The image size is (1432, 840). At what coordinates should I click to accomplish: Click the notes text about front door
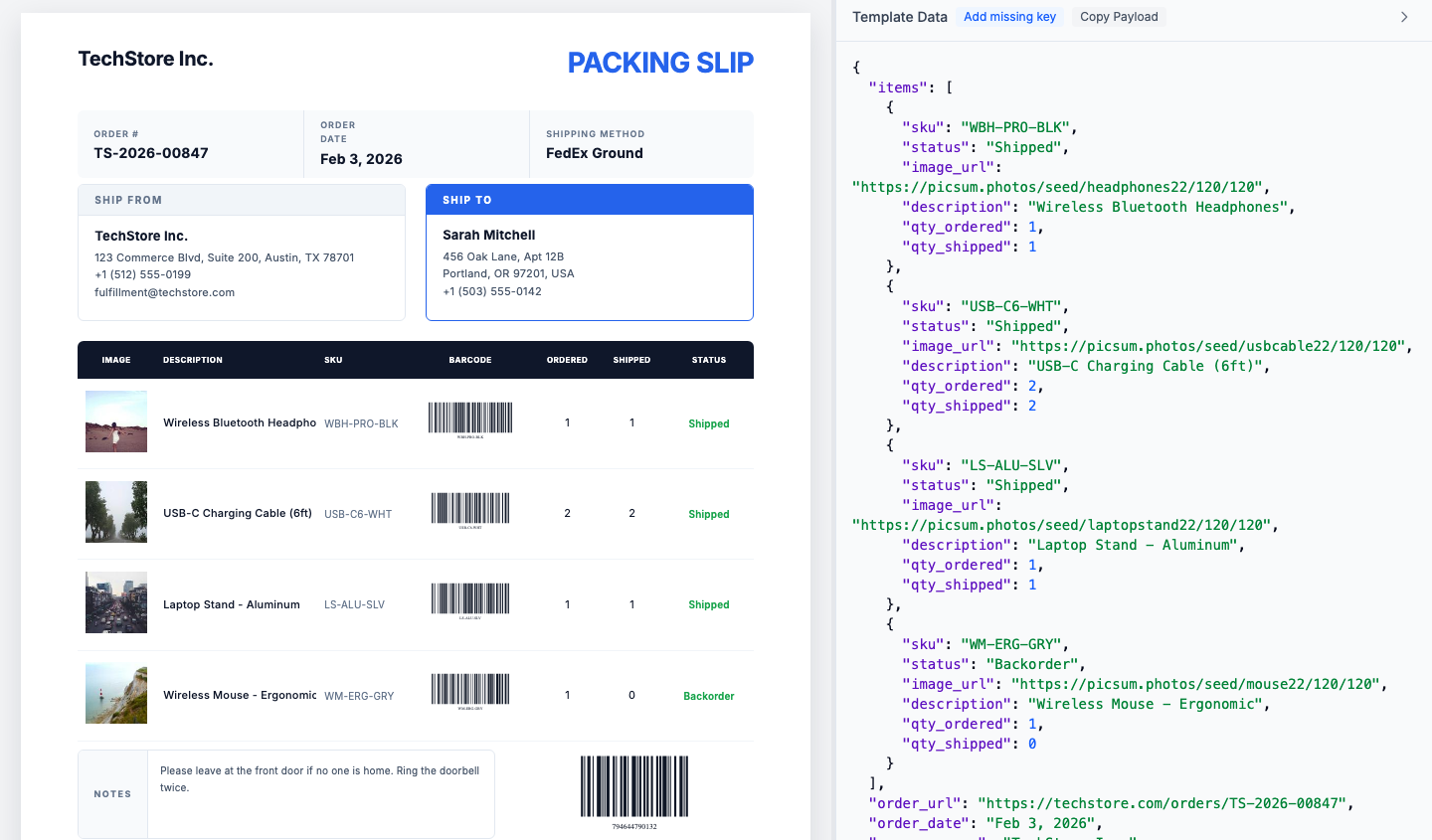[x=319, y=778]
